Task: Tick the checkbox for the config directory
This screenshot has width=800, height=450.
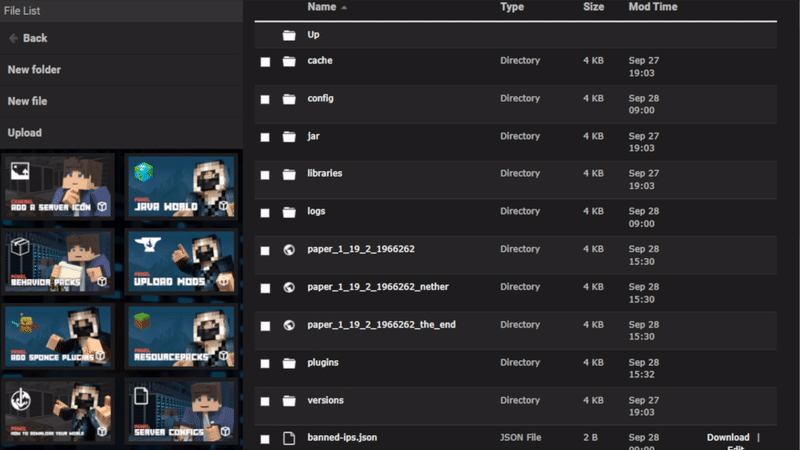Action: tap(265, 99)
